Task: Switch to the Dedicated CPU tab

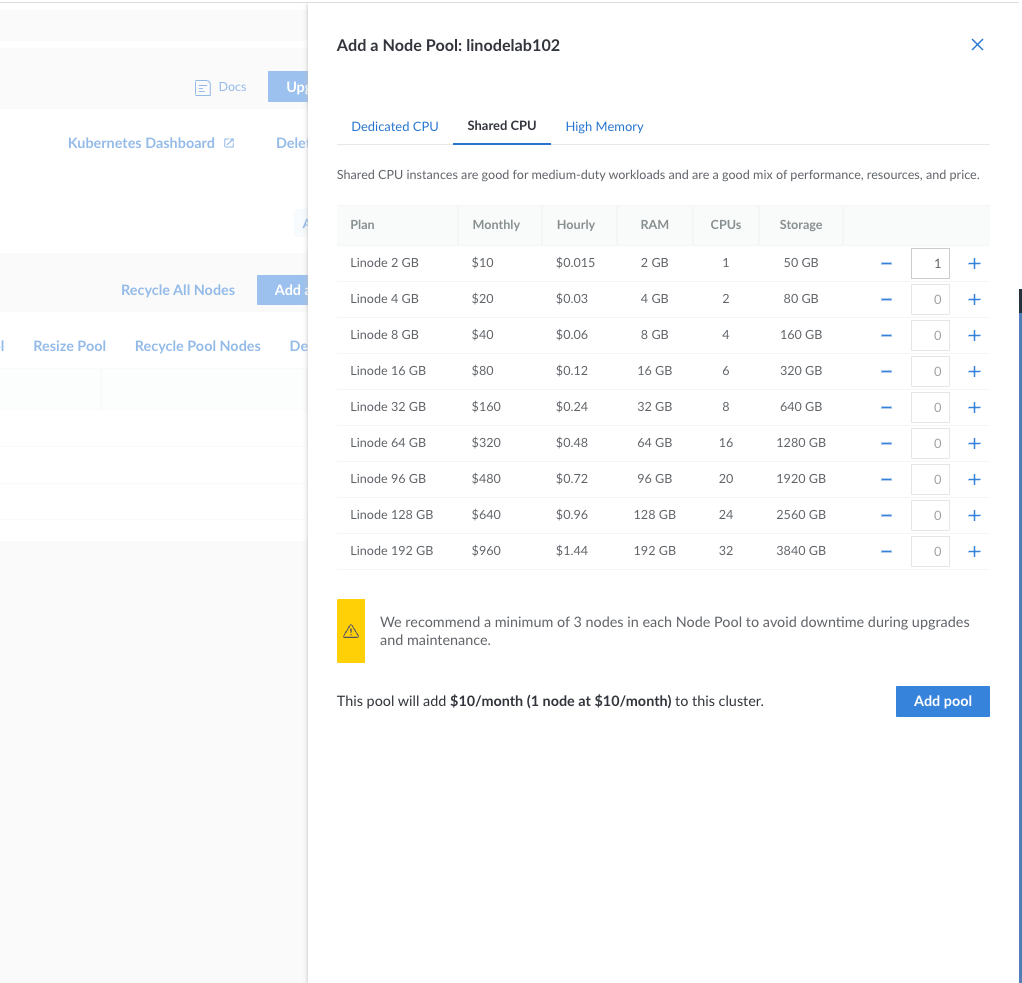Action: click(x=395, y=126)
